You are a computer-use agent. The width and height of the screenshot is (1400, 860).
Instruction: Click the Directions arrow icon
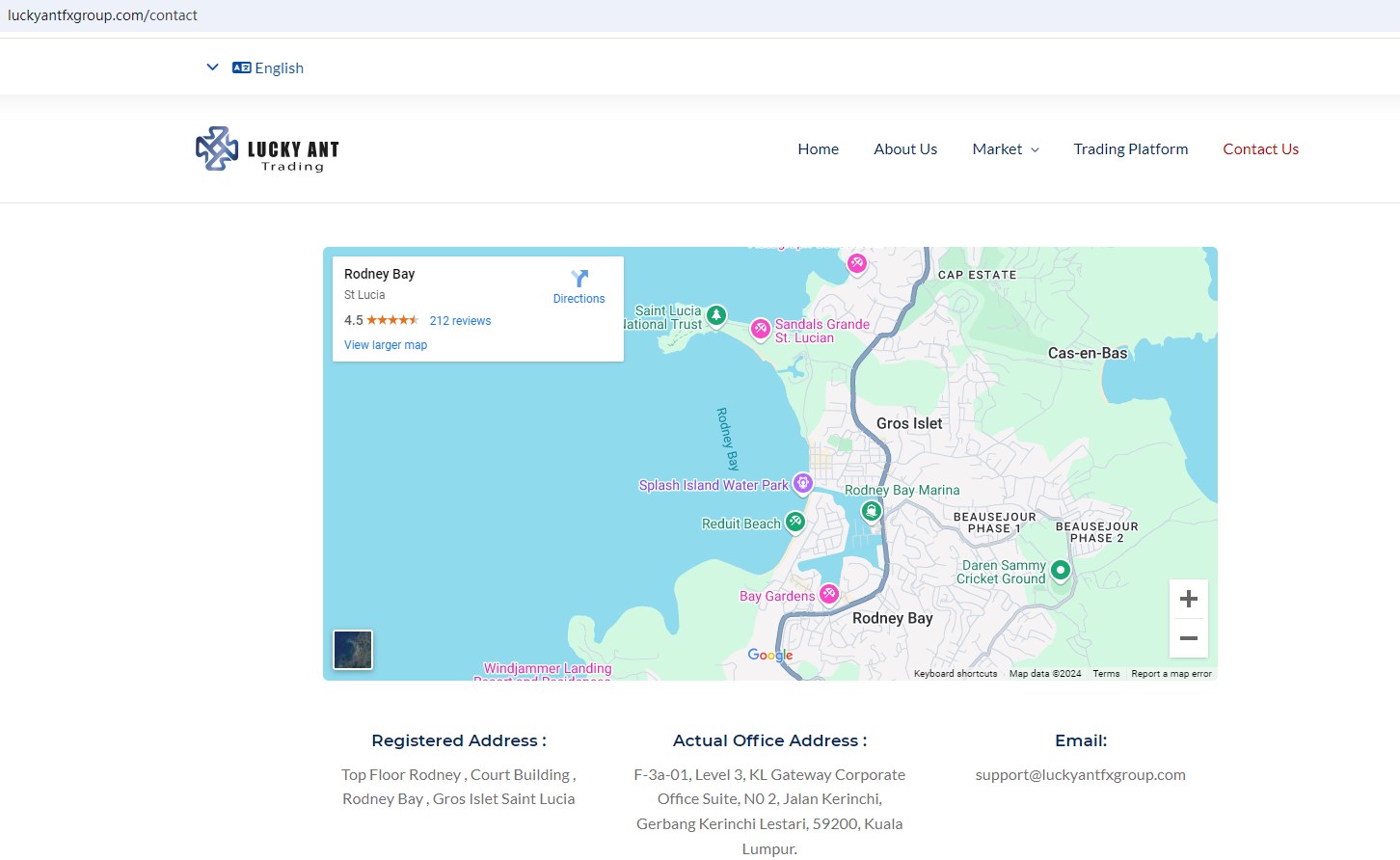pos(579,279)
